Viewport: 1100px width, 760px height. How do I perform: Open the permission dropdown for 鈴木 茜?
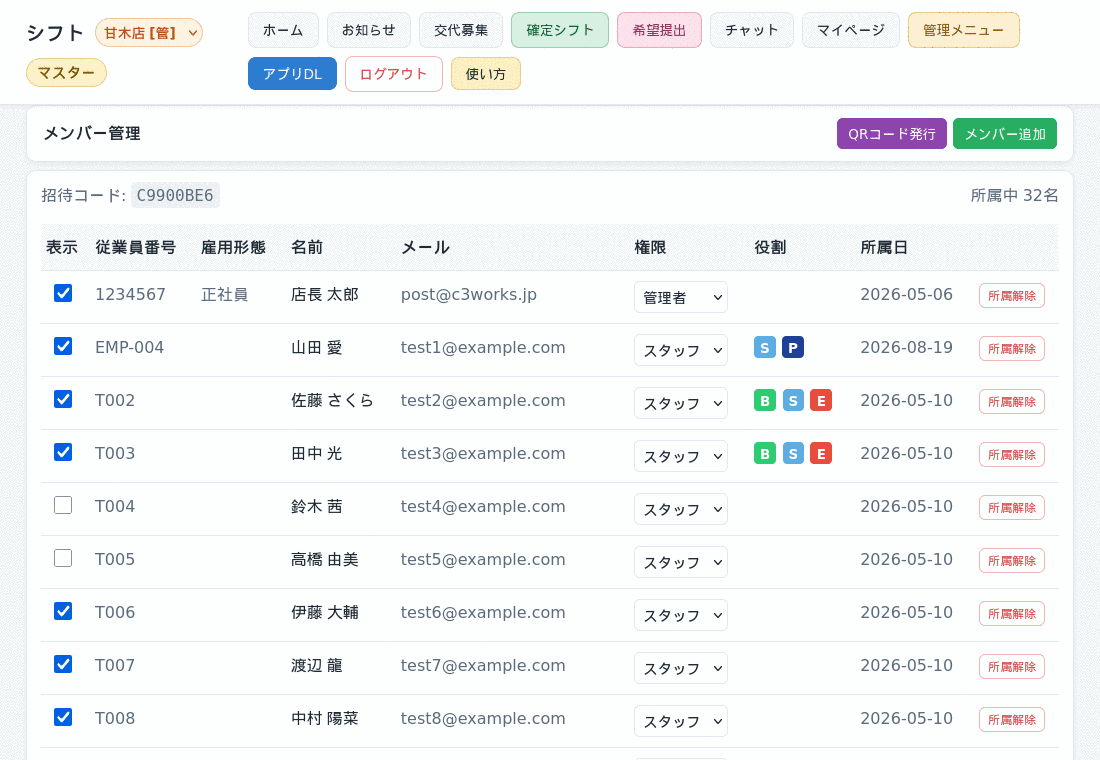click(x=680, y=509)
